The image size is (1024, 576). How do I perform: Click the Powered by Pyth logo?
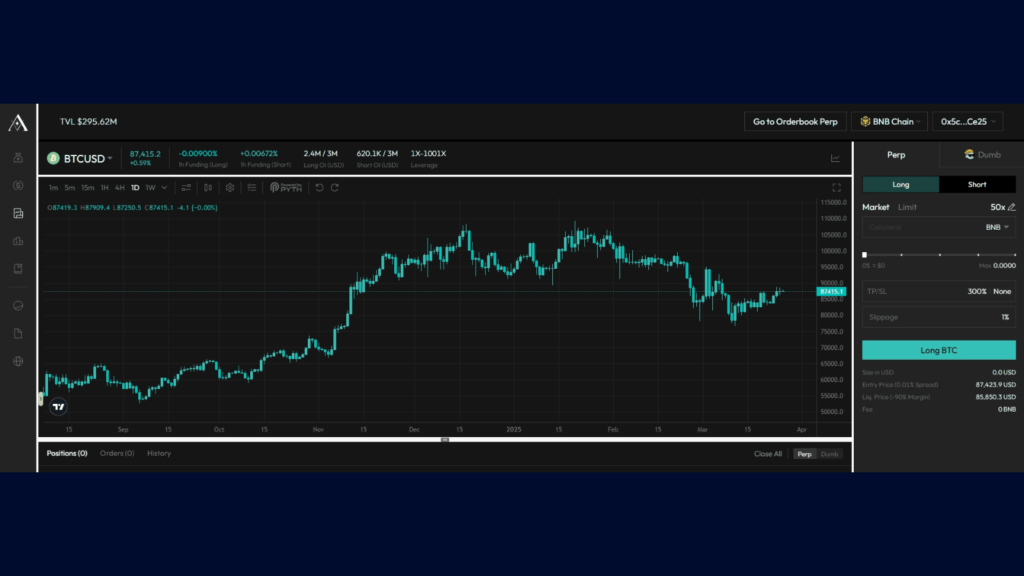click(x=286, y=187)
